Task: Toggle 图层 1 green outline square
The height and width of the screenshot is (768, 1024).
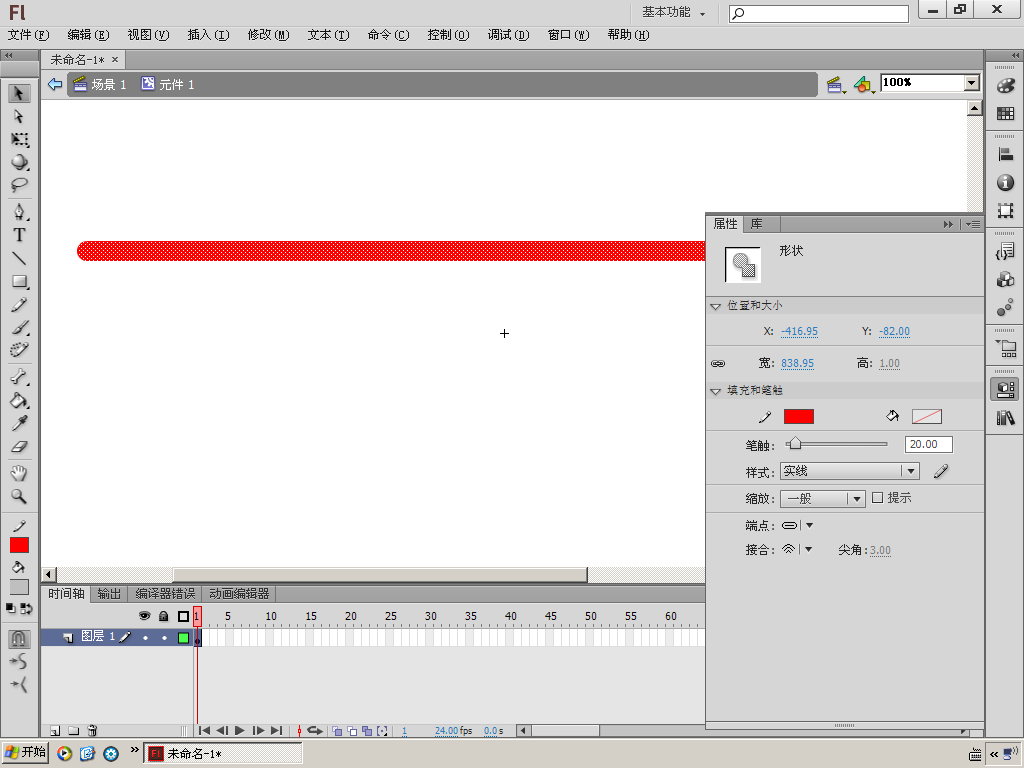Action: pos(184,638)
